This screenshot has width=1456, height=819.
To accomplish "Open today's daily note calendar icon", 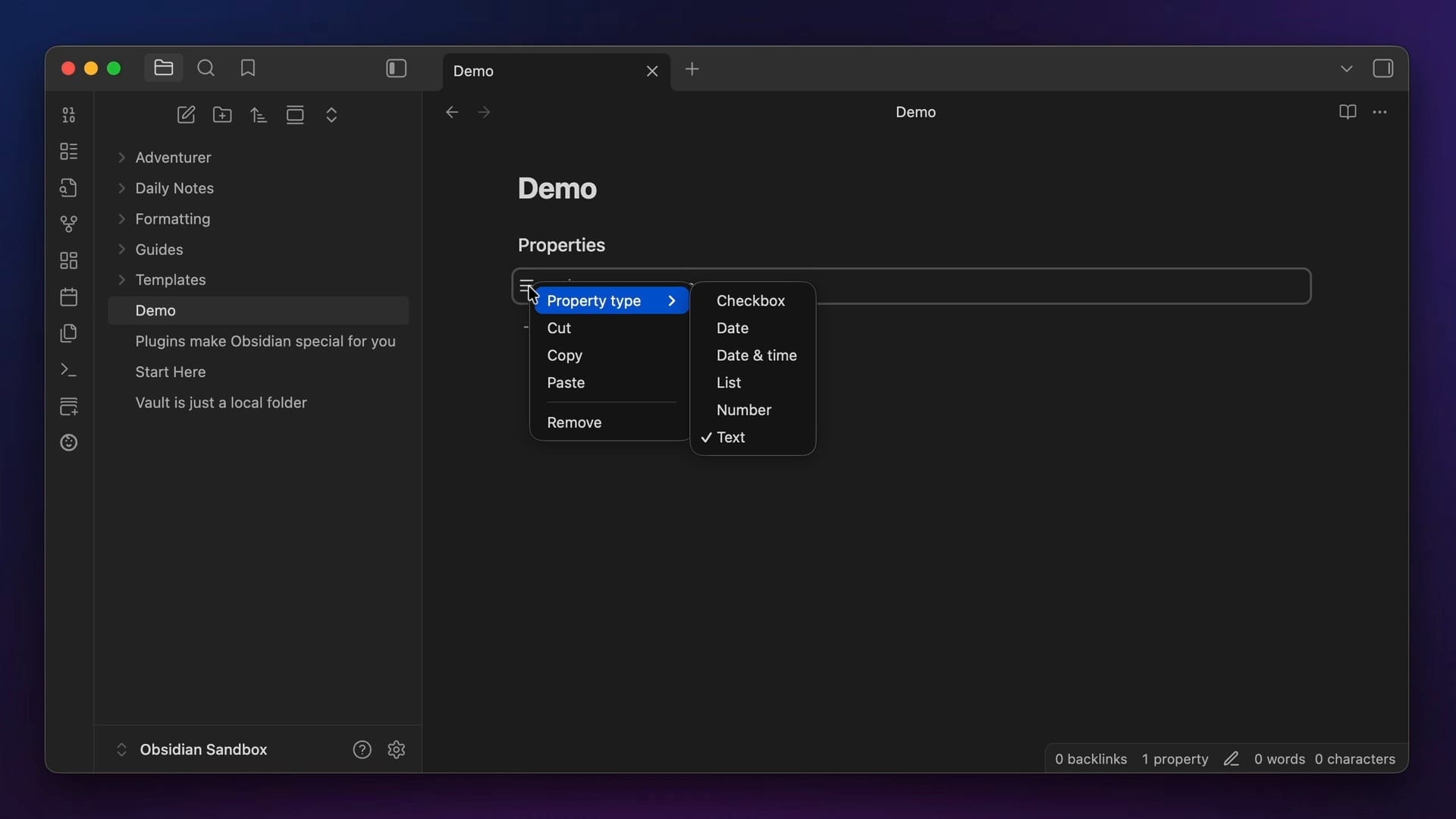I will 69,297.
